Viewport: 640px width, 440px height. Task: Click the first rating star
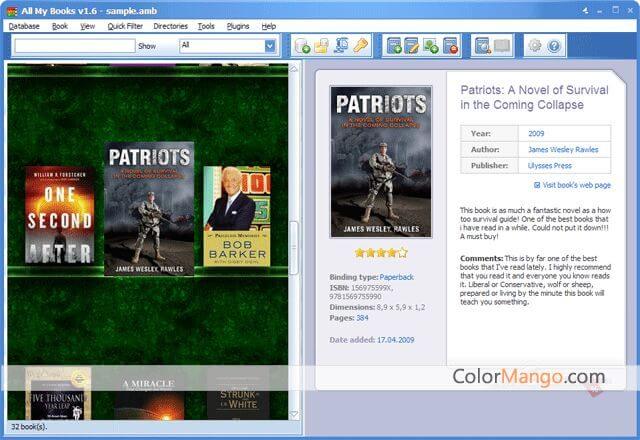pyautogui.click(x=359, y=253)
